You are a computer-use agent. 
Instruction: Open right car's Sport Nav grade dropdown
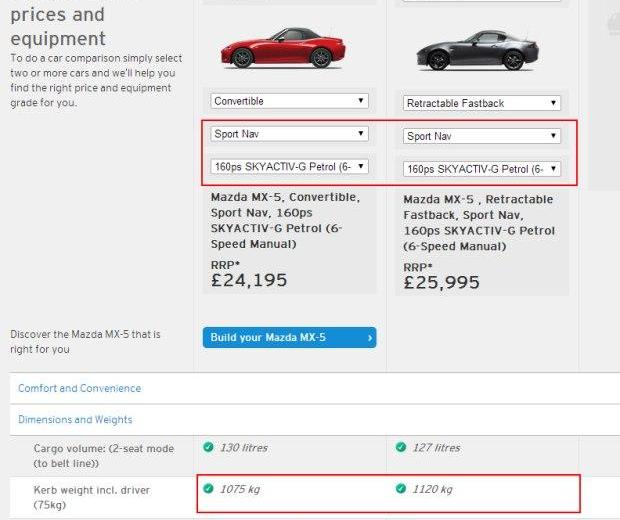click(x=482, y=136)
